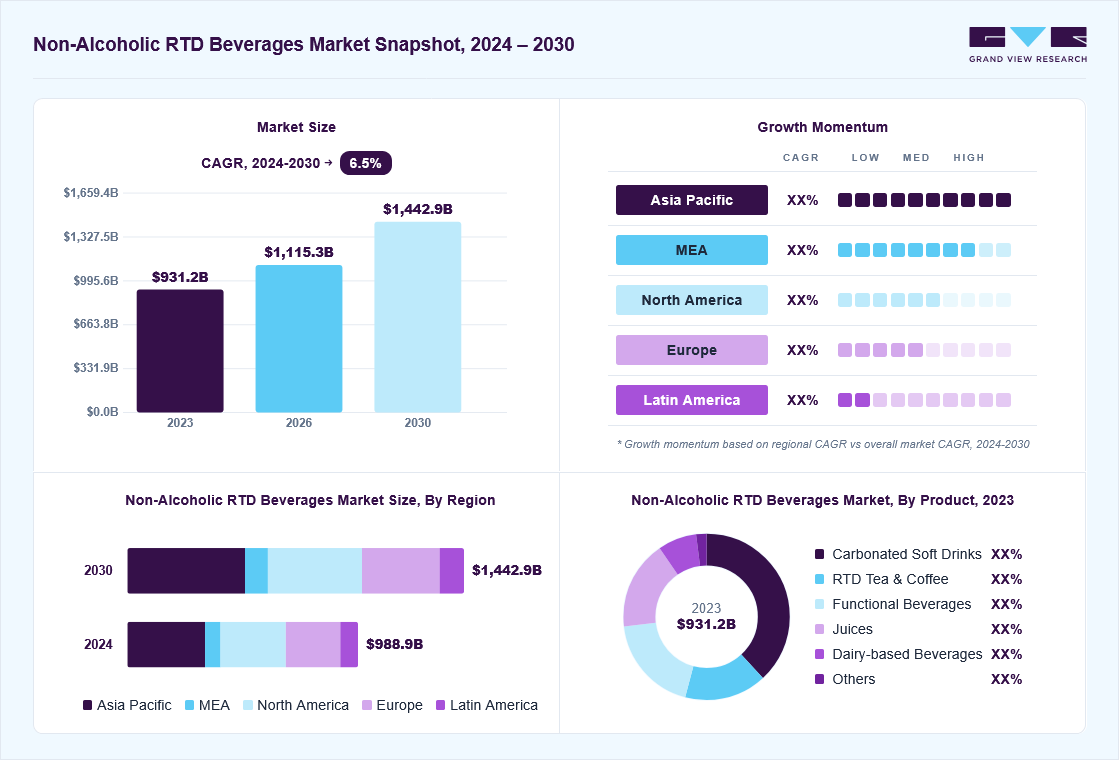Click the light purple Juices donut slice
Viewport: 1120px width, 760px height.
tap(646, 590)
